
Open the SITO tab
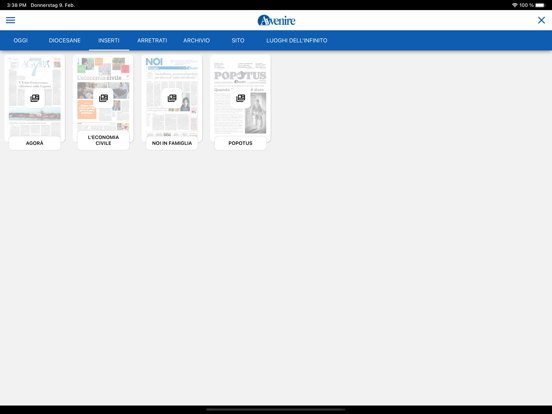pos(238,40)
